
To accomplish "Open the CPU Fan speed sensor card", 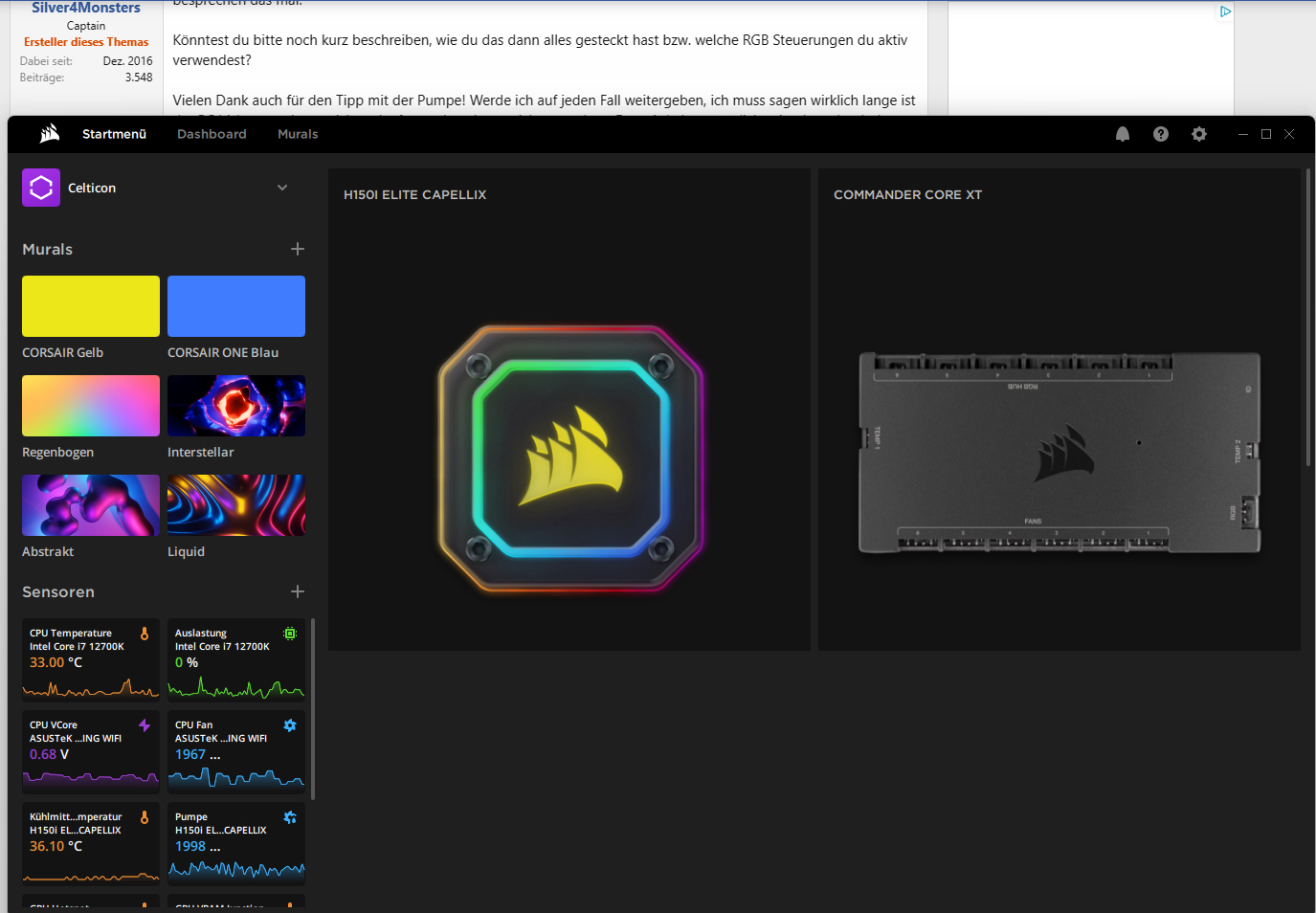I will [x=236, y=752].
